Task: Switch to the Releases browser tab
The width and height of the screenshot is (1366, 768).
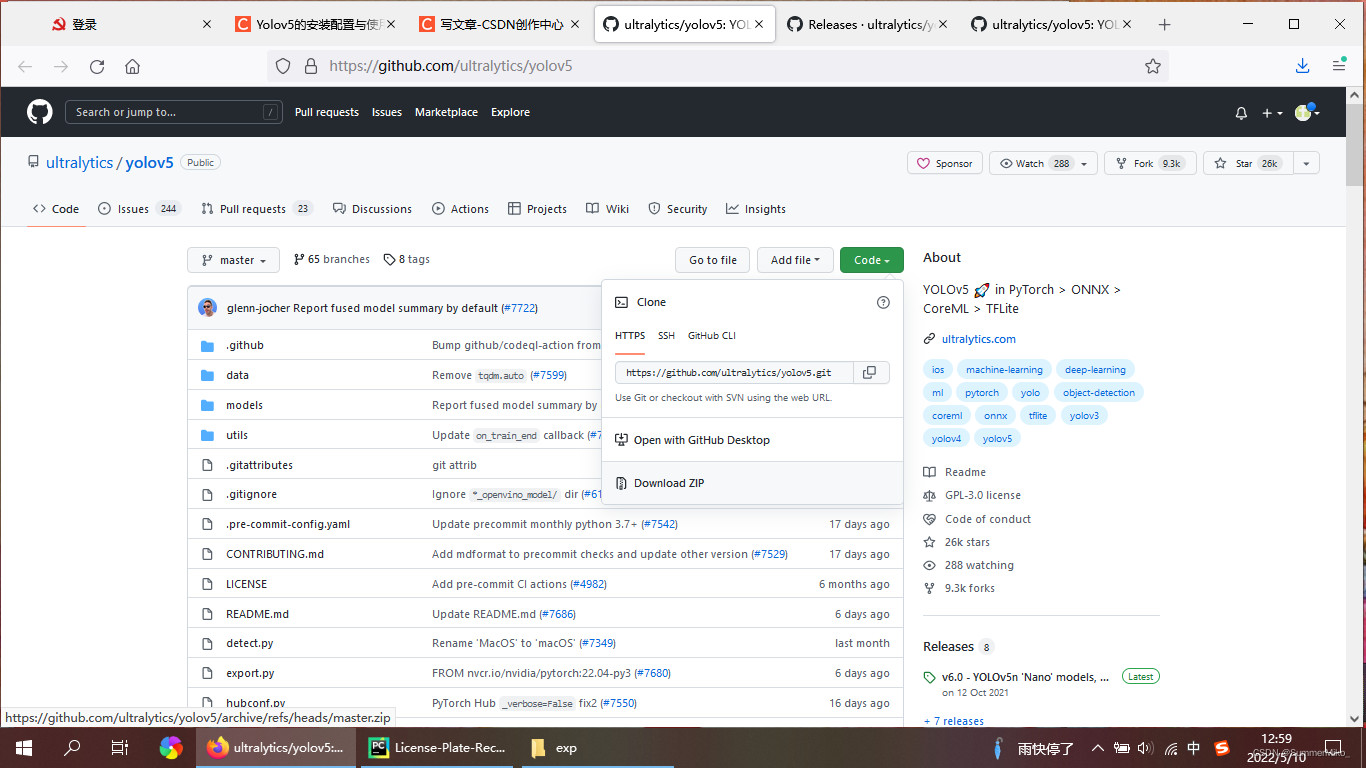Action: click(868, 24)
